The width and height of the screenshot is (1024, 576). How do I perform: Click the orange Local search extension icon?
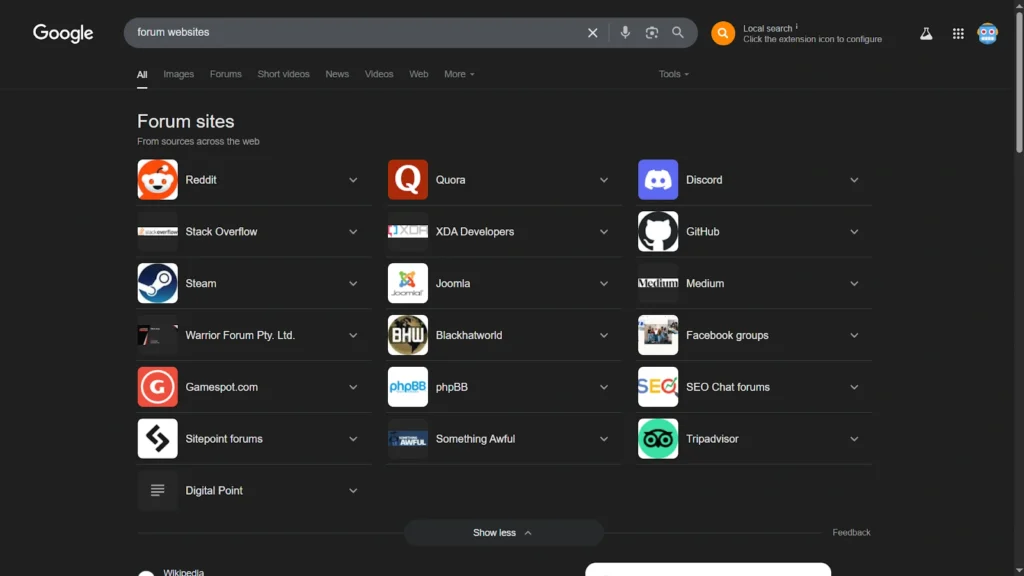coord(723,33)
